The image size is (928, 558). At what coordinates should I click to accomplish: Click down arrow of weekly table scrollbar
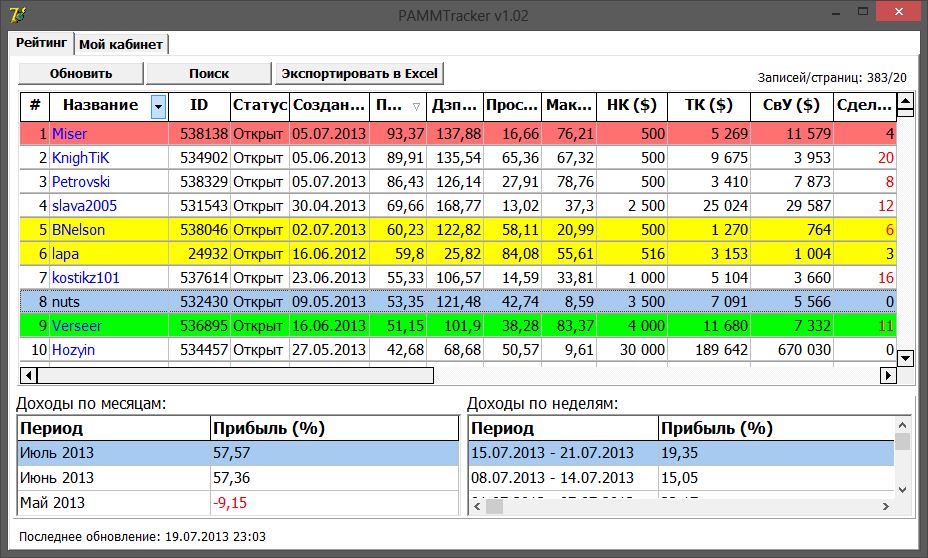pyautogui.click(x=902, y=490)
